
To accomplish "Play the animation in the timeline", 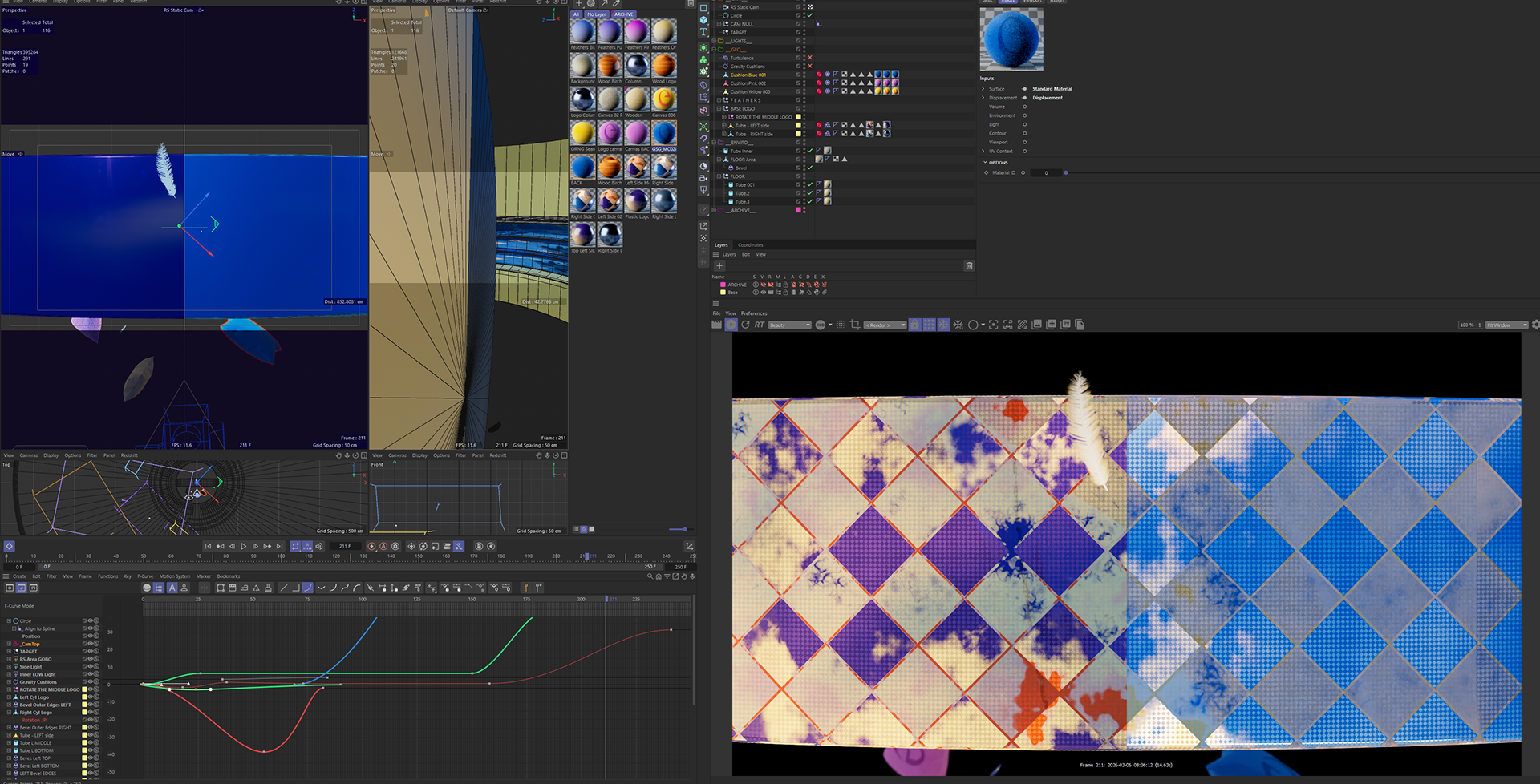I will tap(244, 546).
